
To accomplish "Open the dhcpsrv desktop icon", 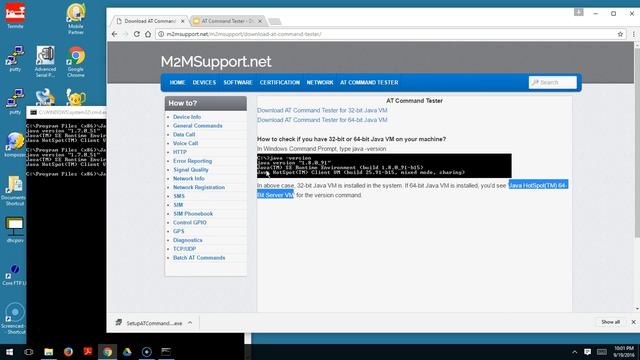I will click(15, 230).
